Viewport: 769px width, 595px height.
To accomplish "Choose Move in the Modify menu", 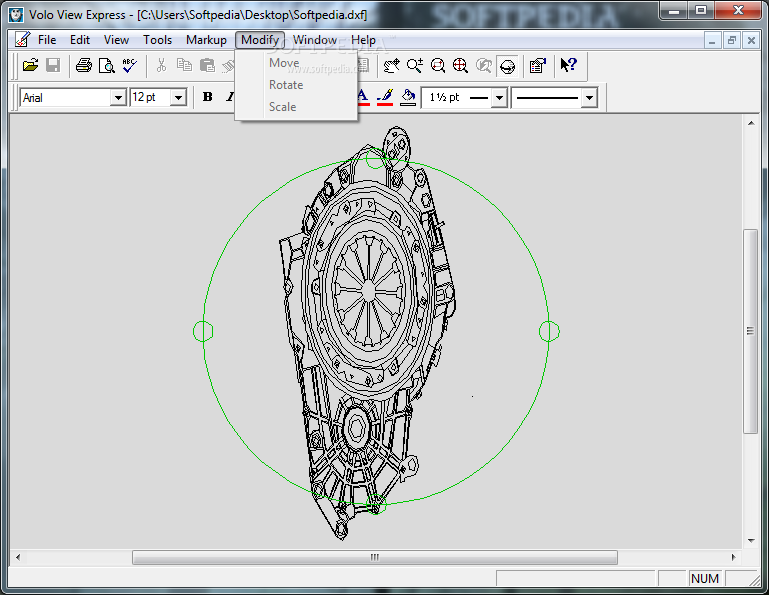I will pyautogui.click(x=296, y=63).
